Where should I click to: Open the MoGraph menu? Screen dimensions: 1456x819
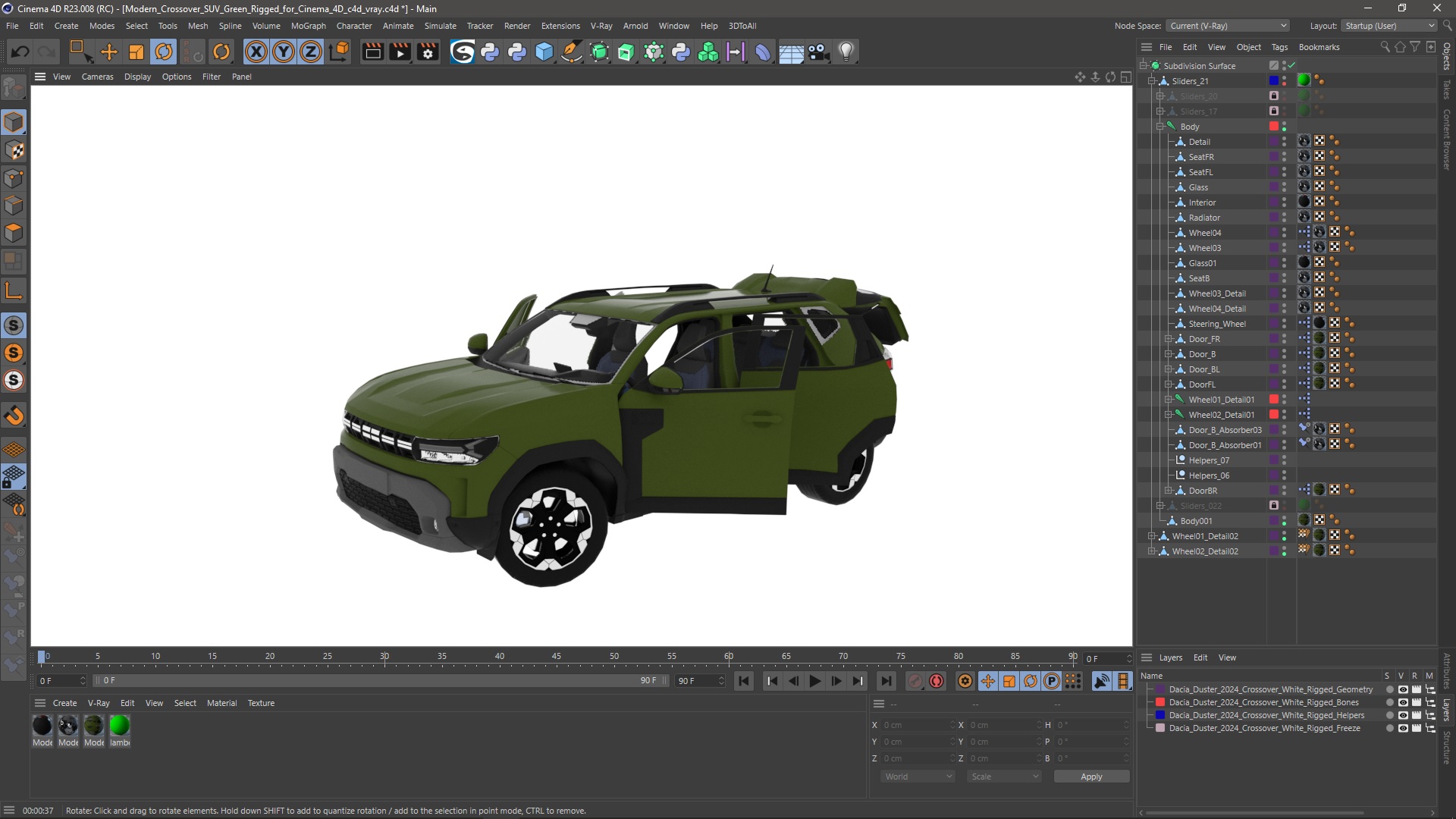click(308, 26)
